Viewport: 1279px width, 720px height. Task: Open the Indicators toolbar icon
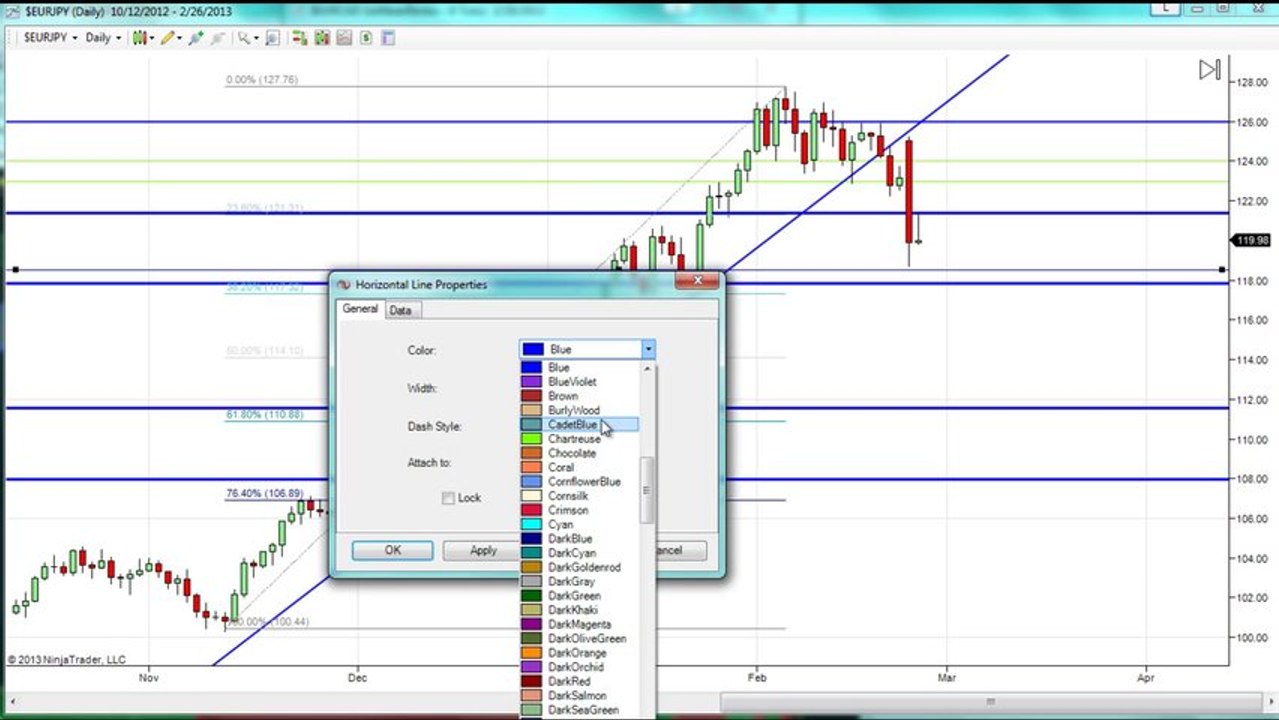pyautogui.click(x=322, y=38)
